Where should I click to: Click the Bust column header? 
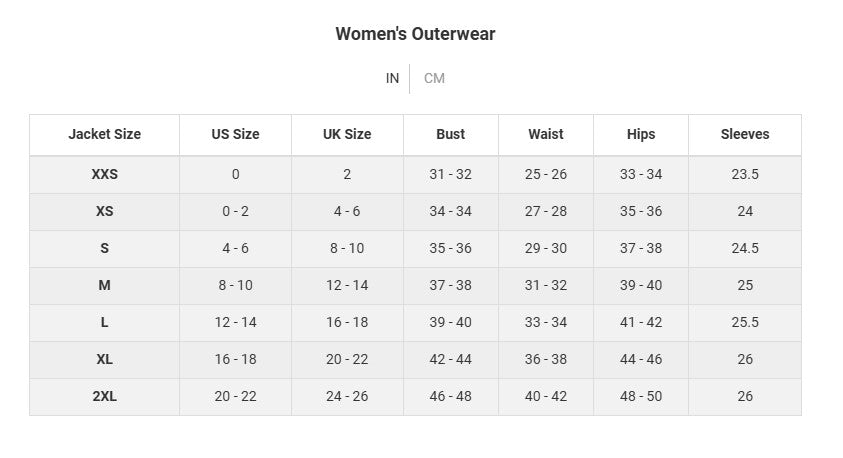click(450, 134)
